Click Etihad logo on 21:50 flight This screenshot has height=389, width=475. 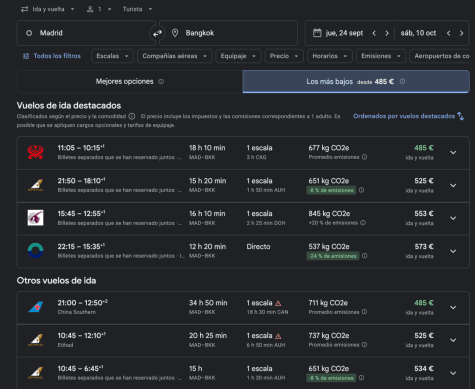pyautogui.click(x=35, y=185)
